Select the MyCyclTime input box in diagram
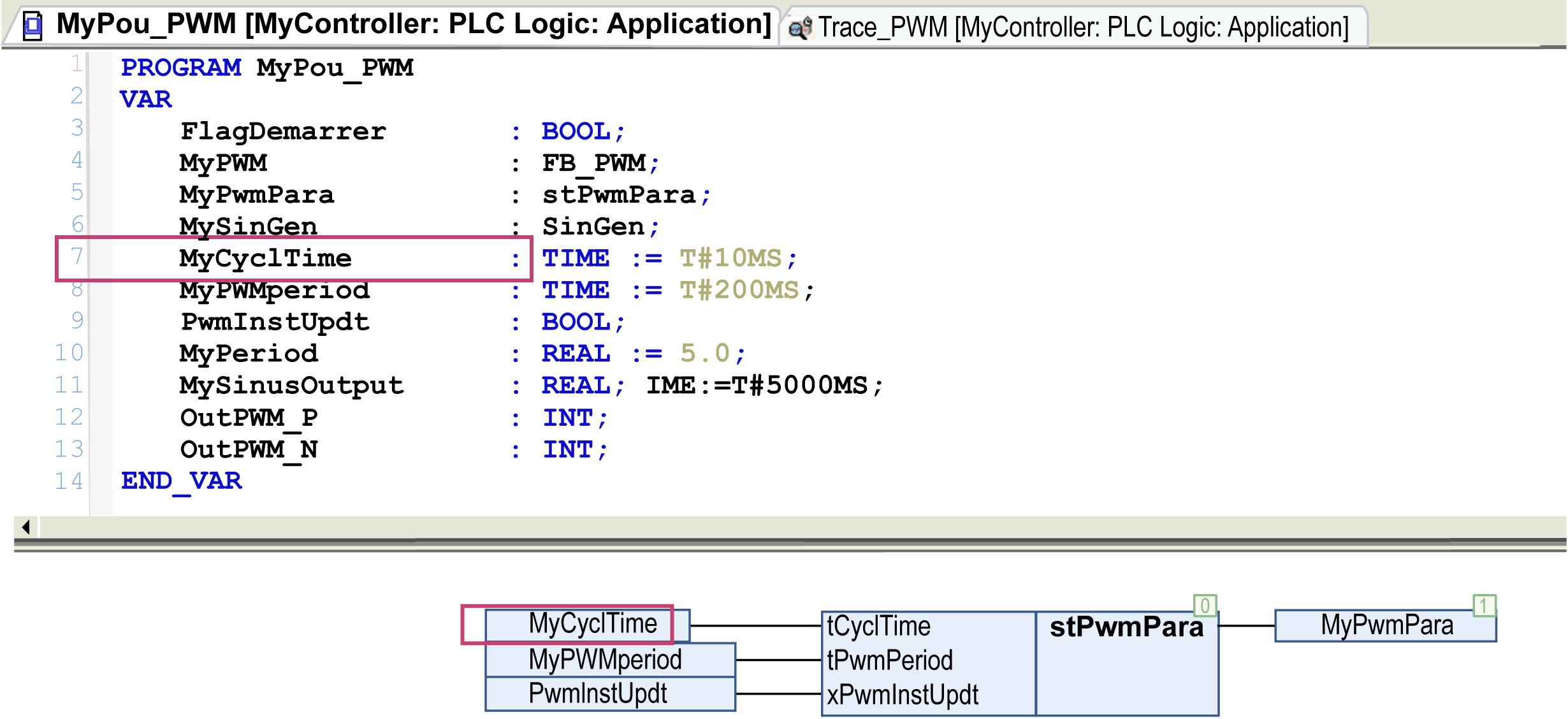 [587, 624]
